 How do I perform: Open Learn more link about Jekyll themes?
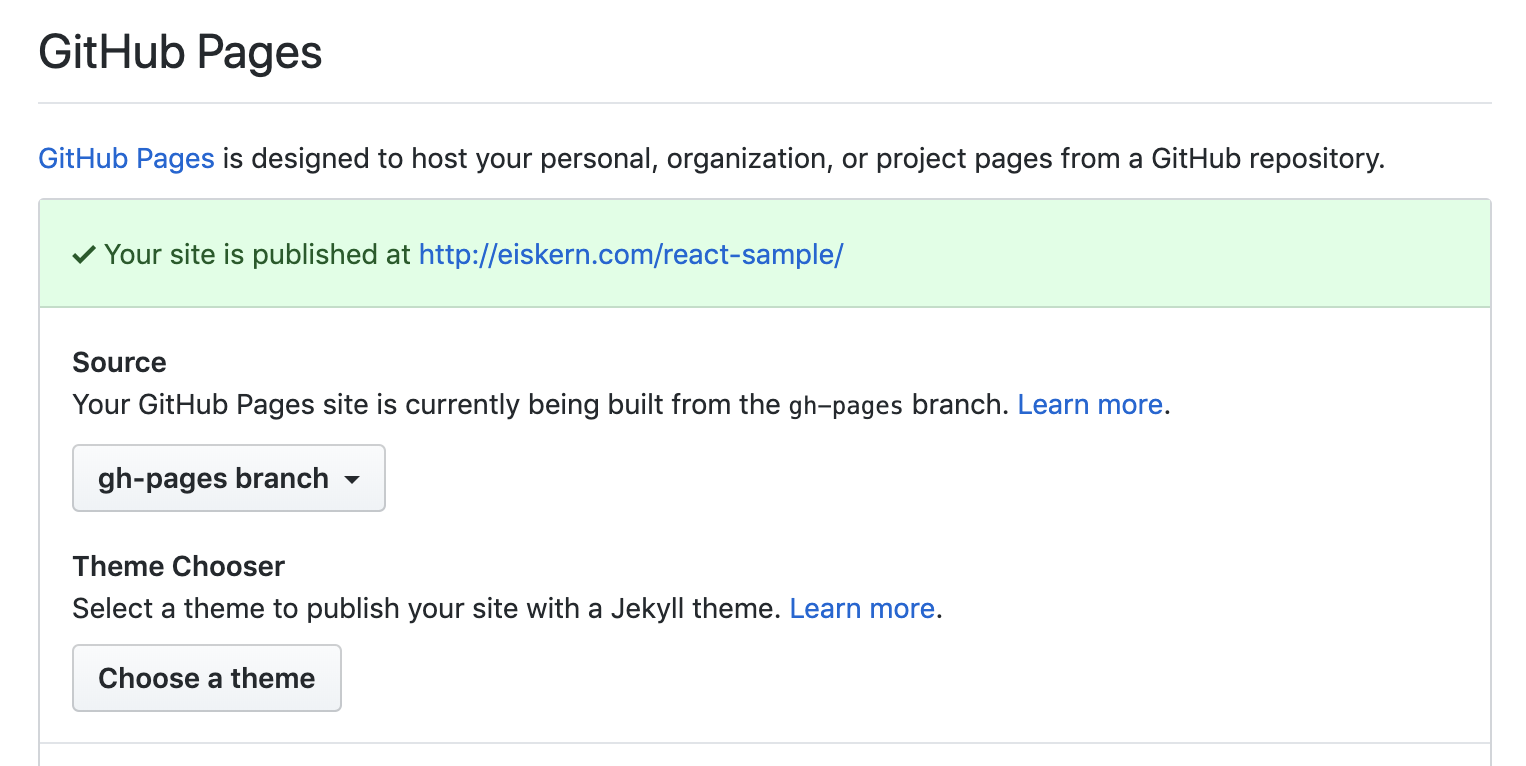tap(861, 608)
